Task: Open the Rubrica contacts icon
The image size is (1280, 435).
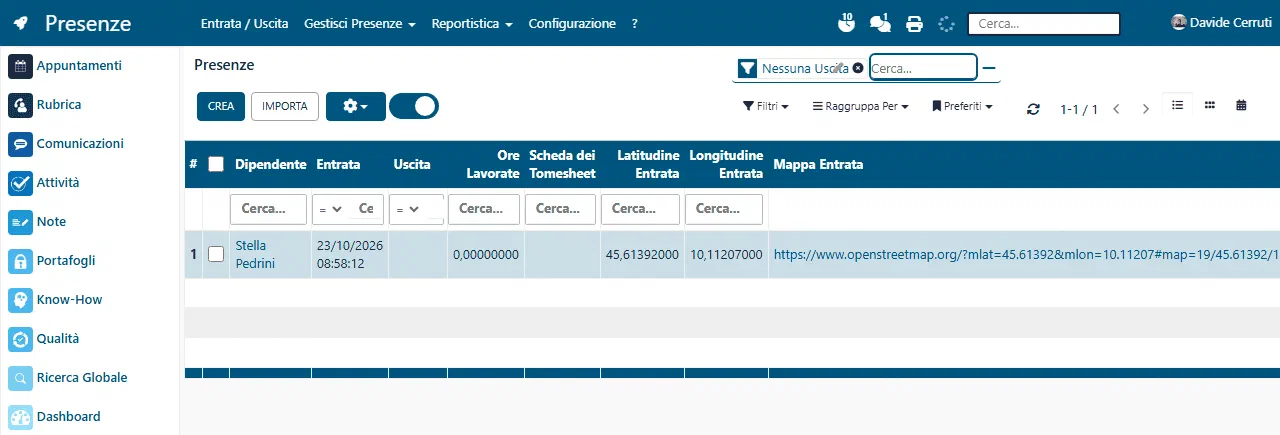Action: (20, 105)
